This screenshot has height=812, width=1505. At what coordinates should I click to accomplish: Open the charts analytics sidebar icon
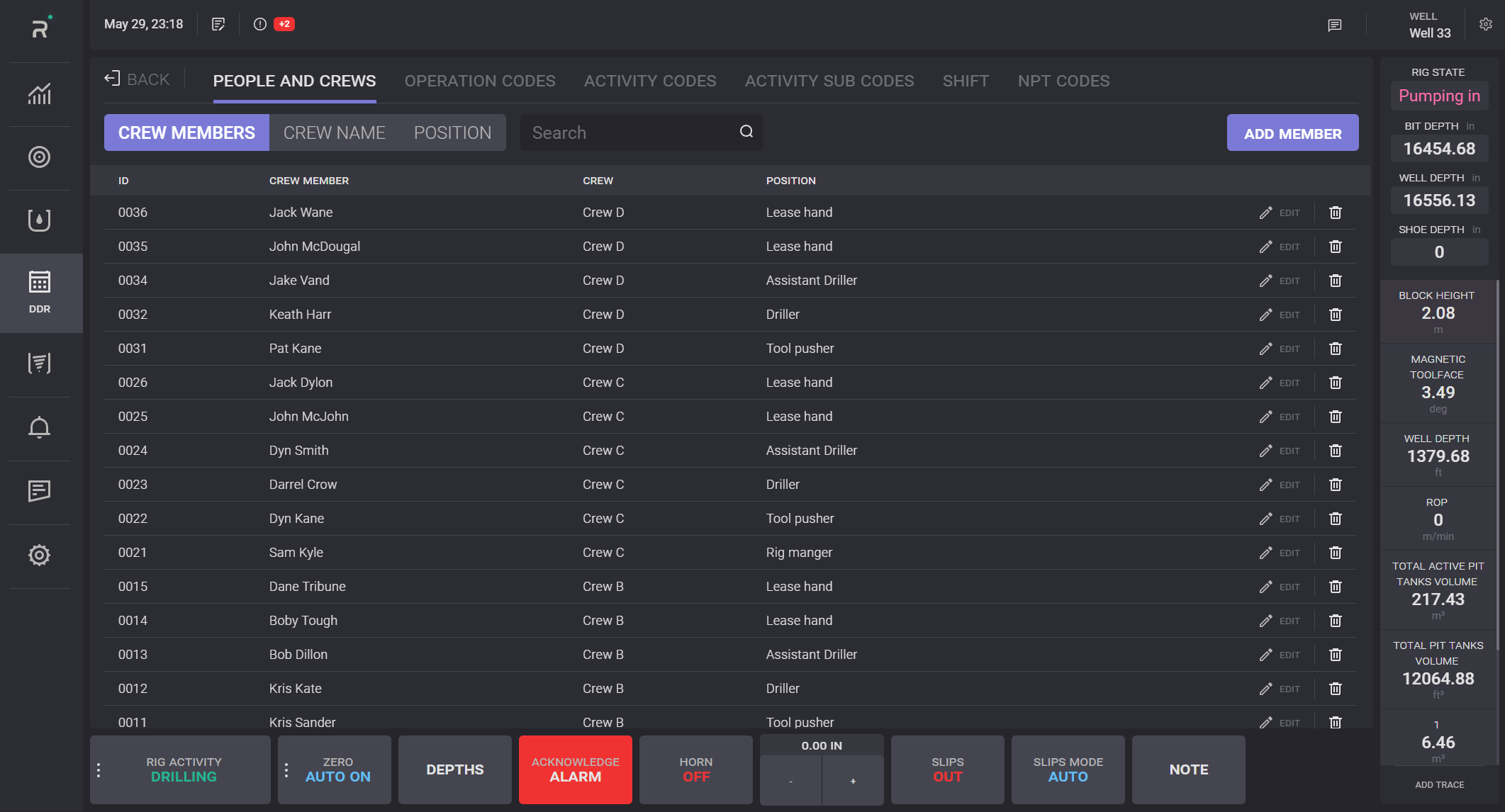click(x=40, y=94)
